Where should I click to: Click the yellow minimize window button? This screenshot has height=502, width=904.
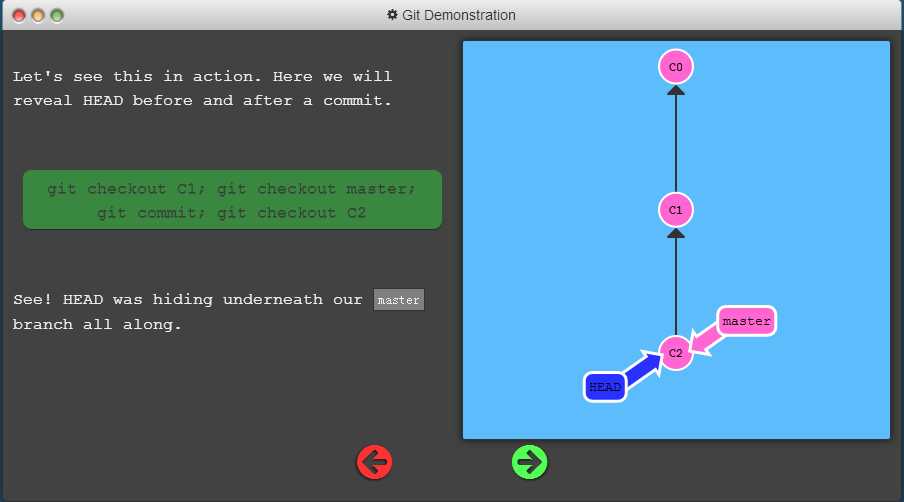click(x=38, y=16)
